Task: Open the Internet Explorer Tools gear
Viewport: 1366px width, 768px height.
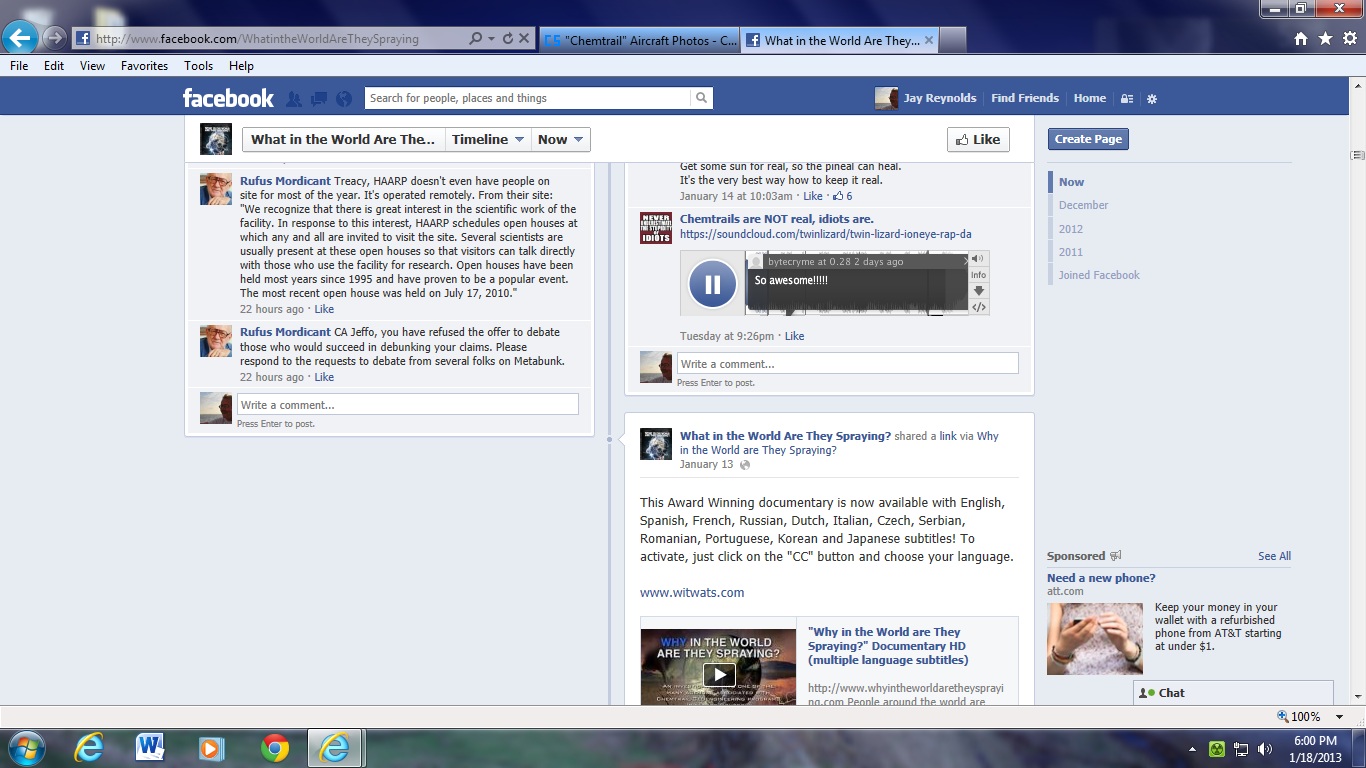Action: [1350, 39]
